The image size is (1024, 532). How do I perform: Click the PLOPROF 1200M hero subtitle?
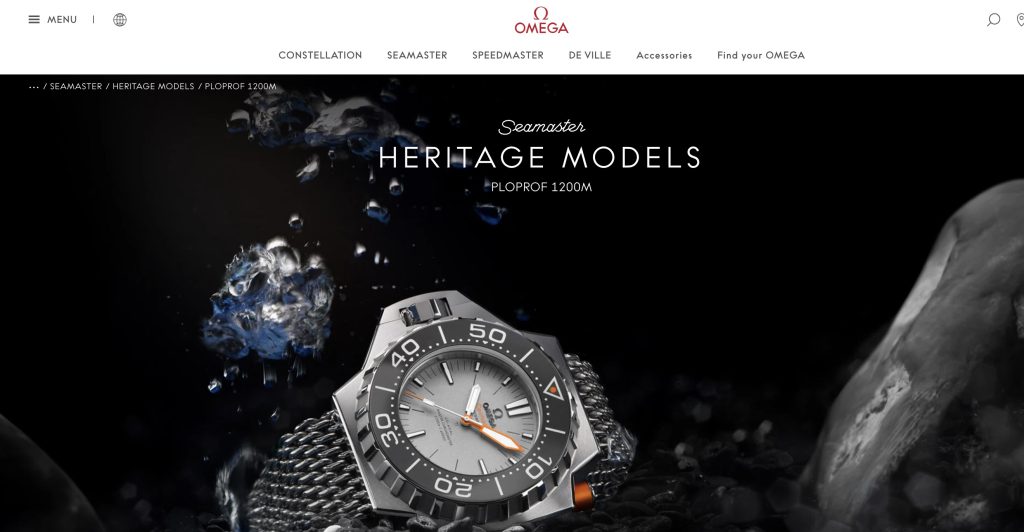541,187
